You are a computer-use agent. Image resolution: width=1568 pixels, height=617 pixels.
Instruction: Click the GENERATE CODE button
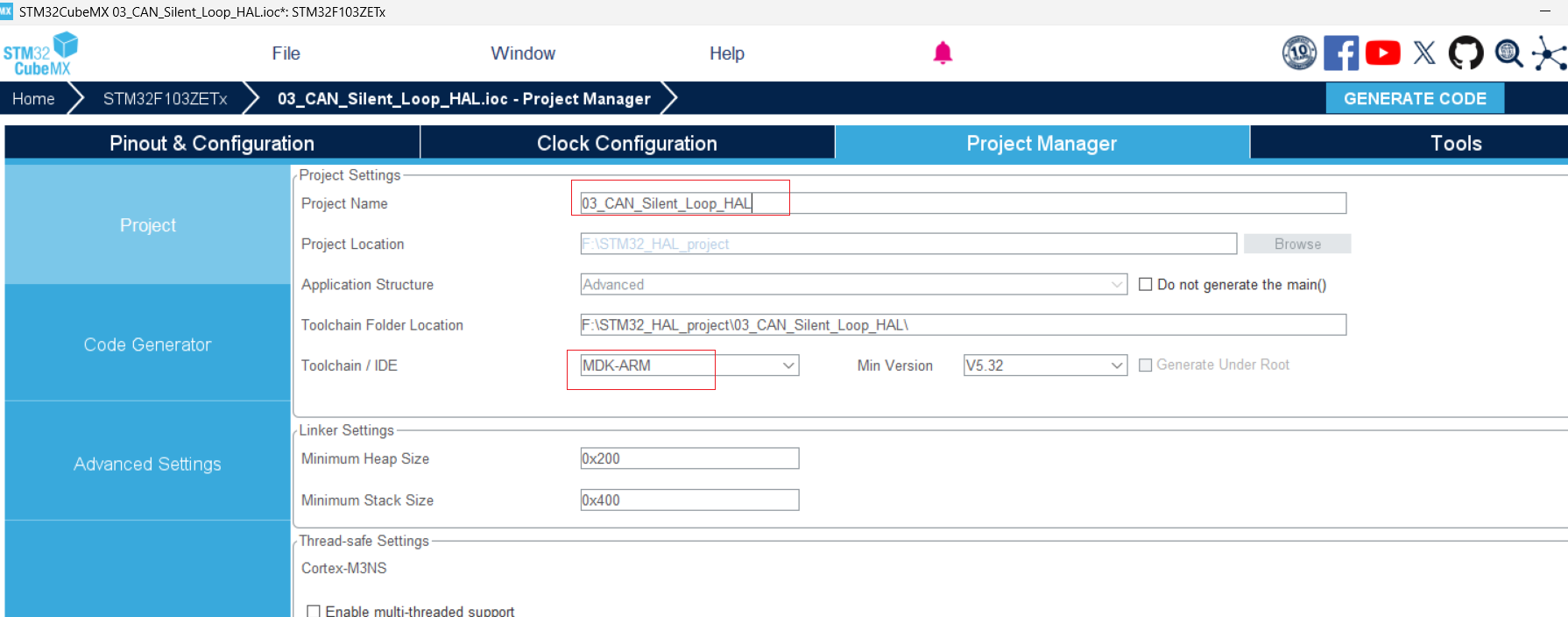(x=1415, y=98)
